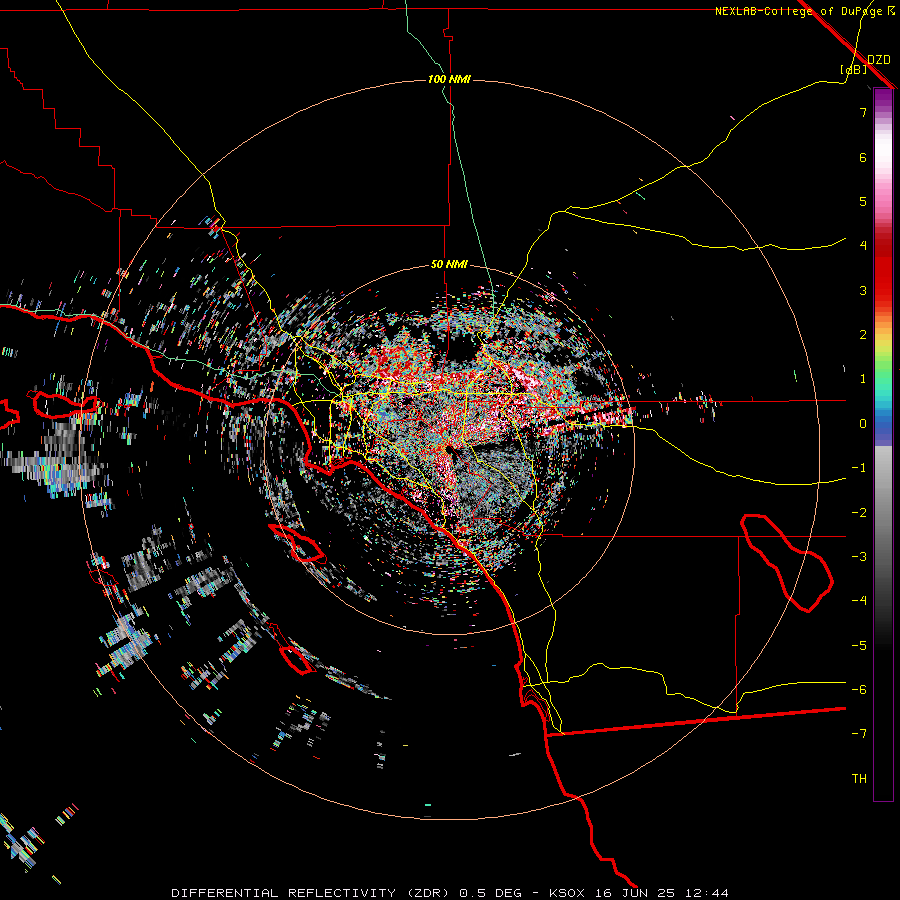The width and height of the screenshot is (900, 900).
Task: Click the TH threshold label on scale
Action: [x=859, y=779]
